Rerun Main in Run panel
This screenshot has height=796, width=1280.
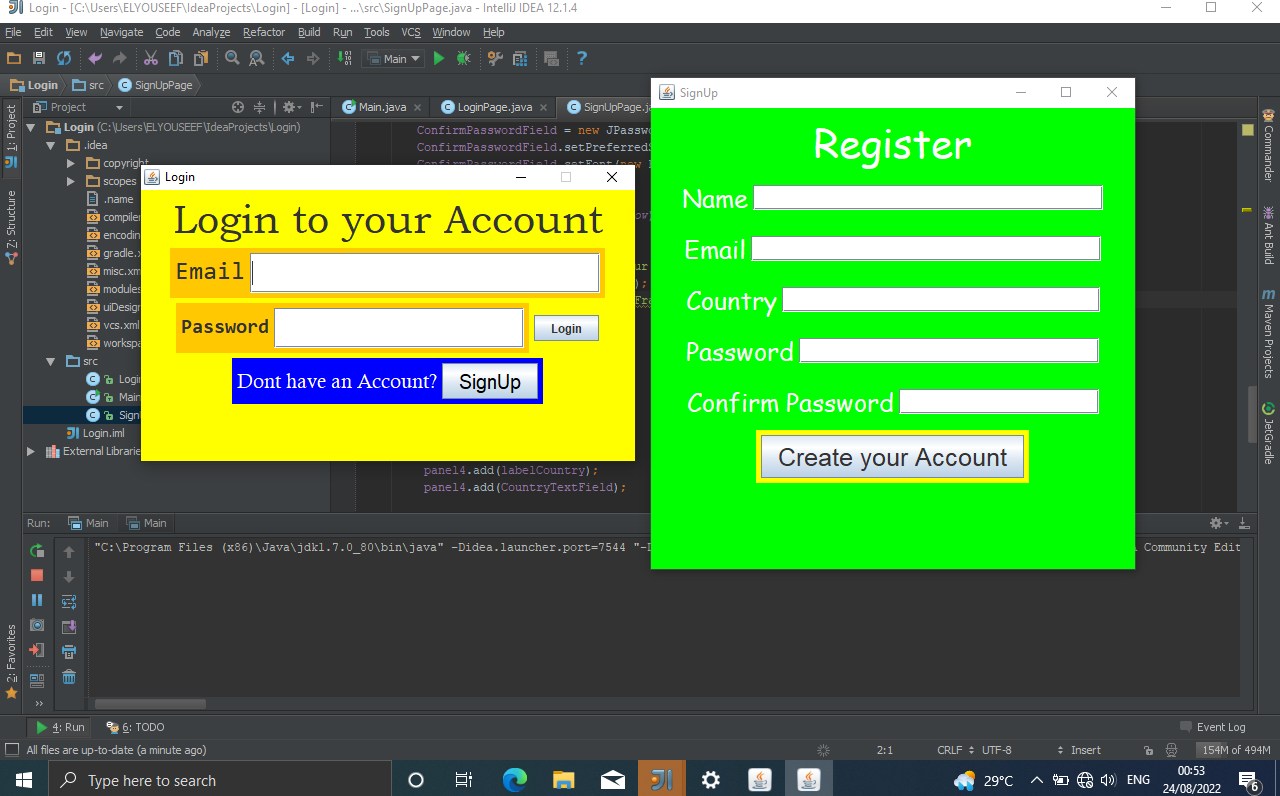point(37,551)
